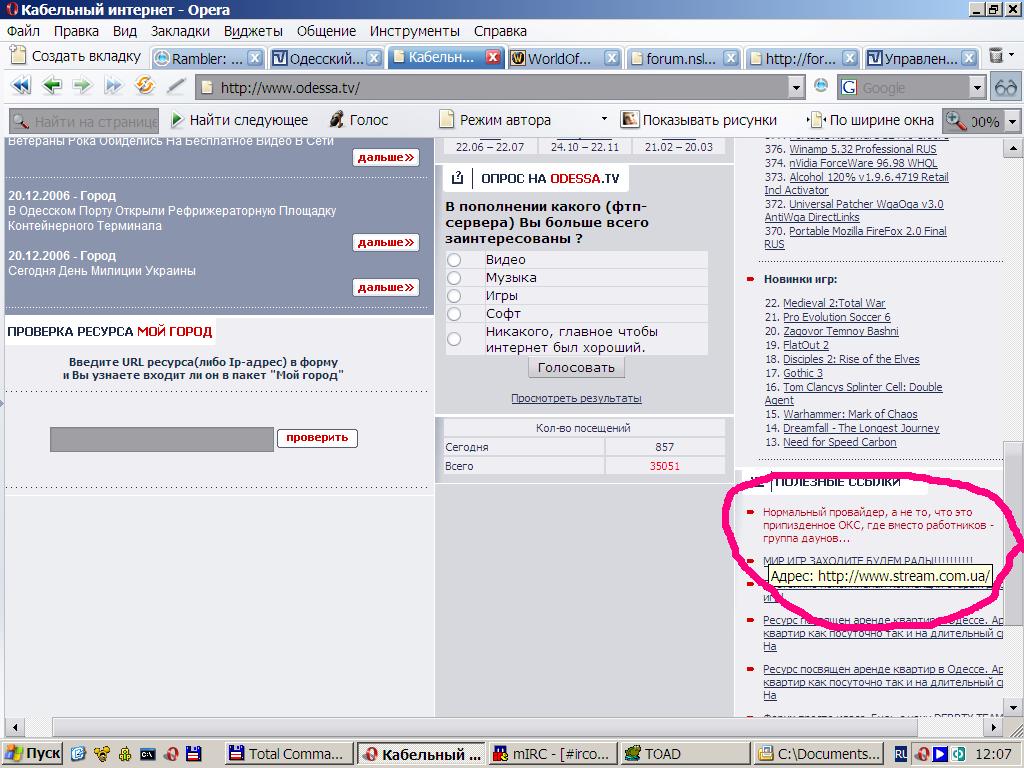Open Opera icon in quick launch
This screenshot has height=768, width=1024.
[171, 754]
